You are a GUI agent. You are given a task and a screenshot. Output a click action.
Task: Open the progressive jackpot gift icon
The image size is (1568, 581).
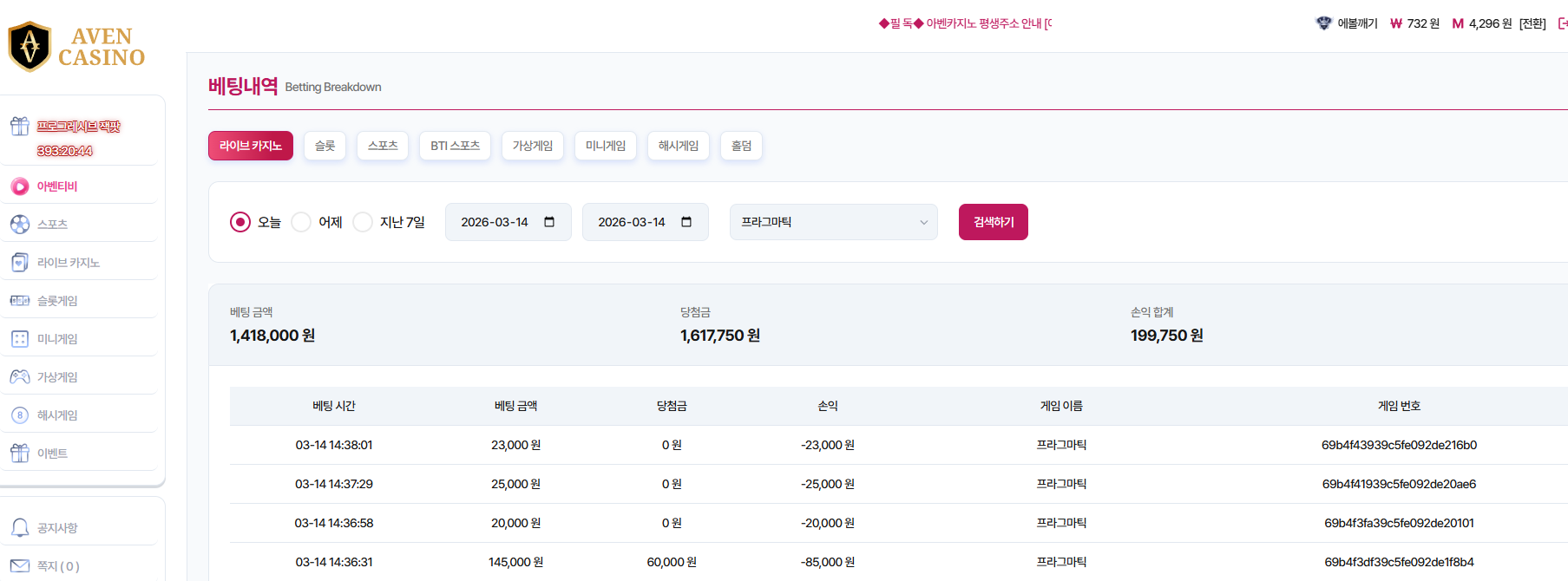(x=19, y=127)
